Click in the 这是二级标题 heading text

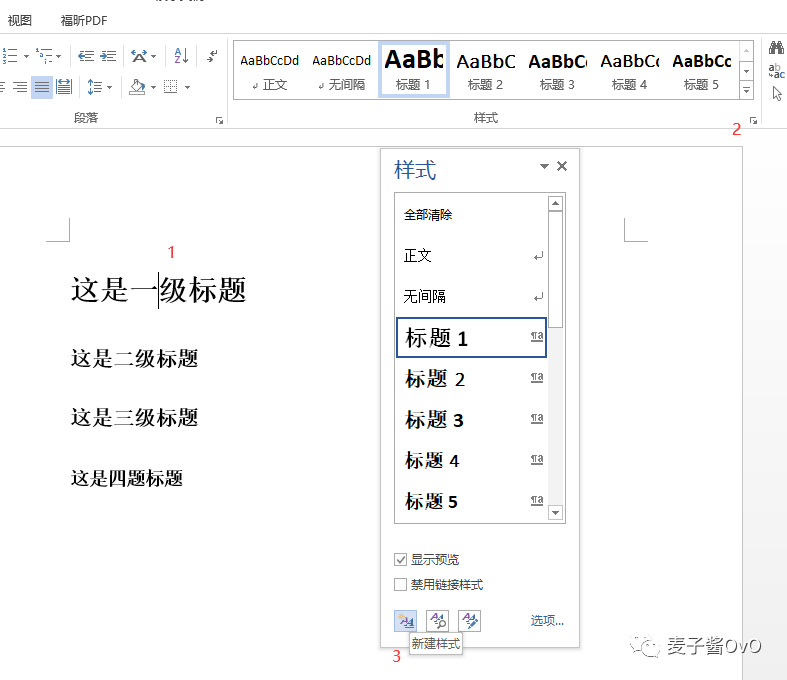click(135, 359)
